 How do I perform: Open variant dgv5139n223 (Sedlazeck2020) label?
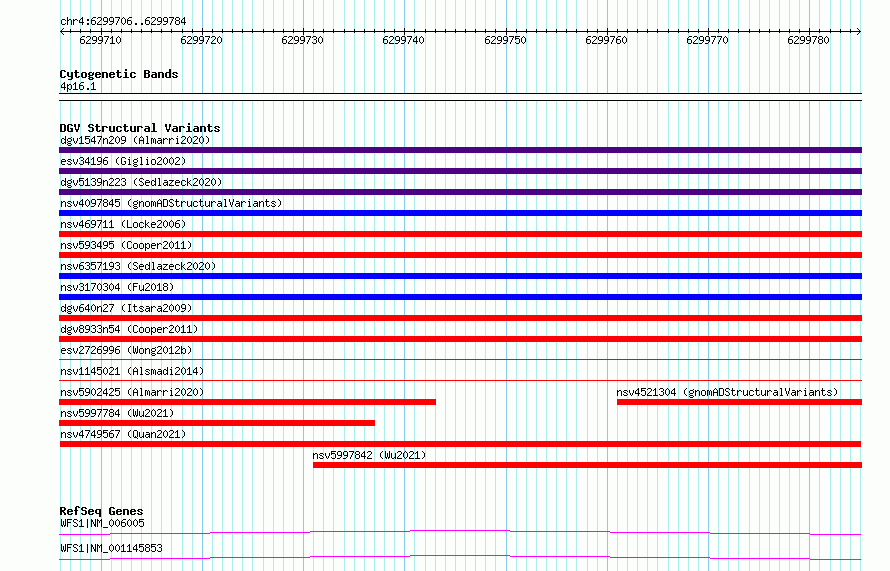[x=141, y=182]
